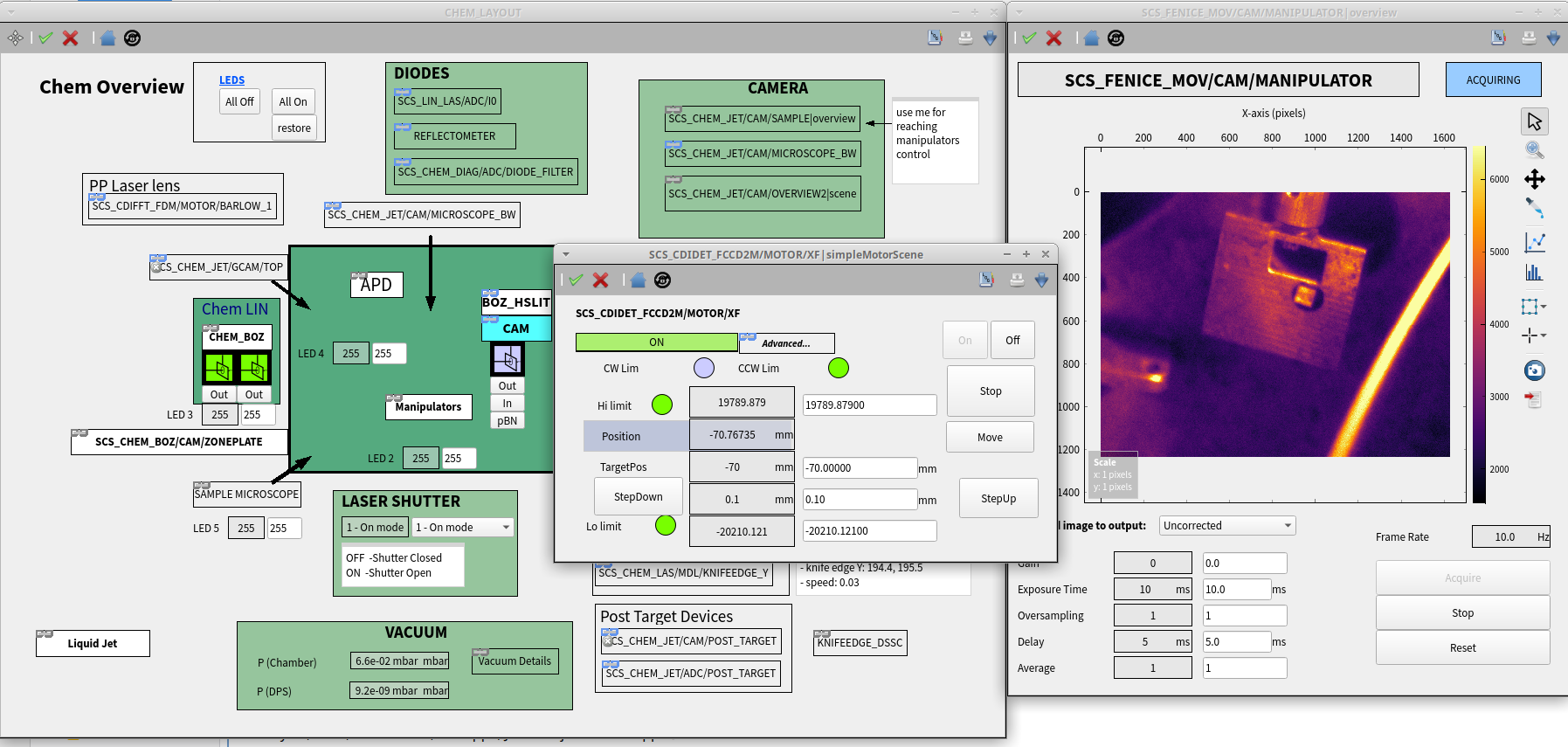Select the pointer tool beside the camera image
1568x747 pixels.
click(x=1535, y=121)
